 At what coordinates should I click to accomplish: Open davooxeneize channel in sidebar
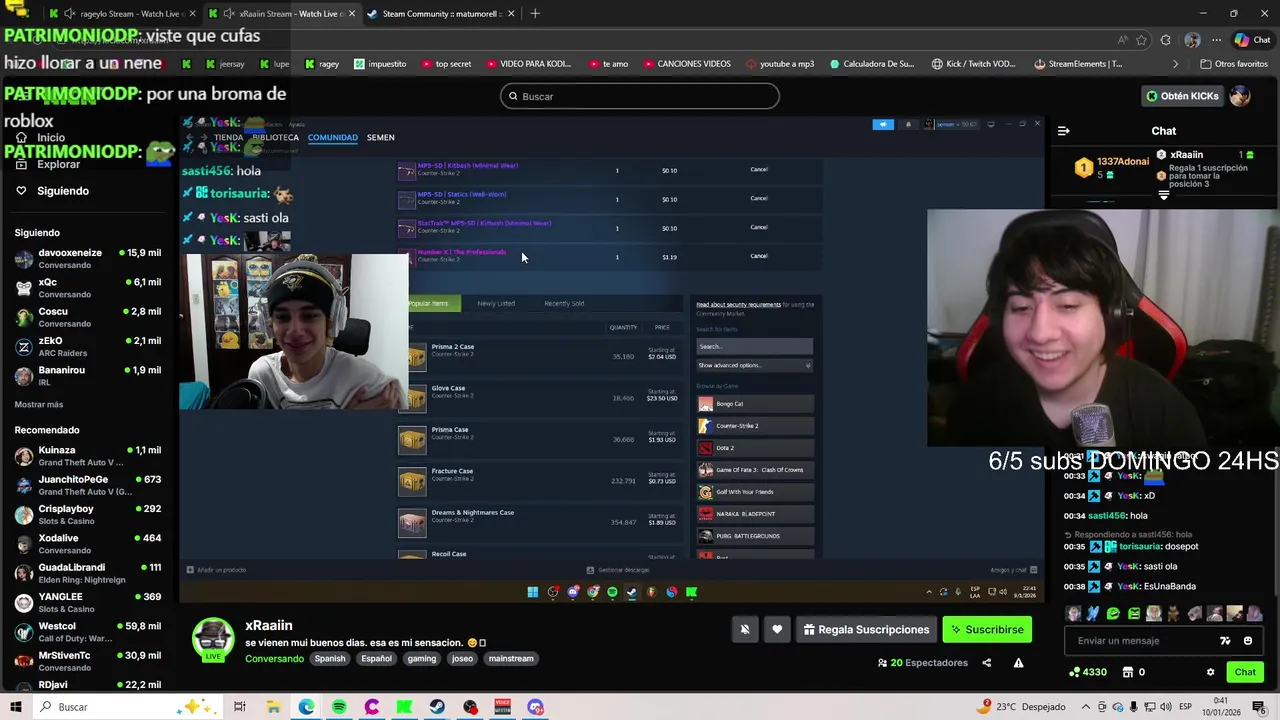pos(88,259)
